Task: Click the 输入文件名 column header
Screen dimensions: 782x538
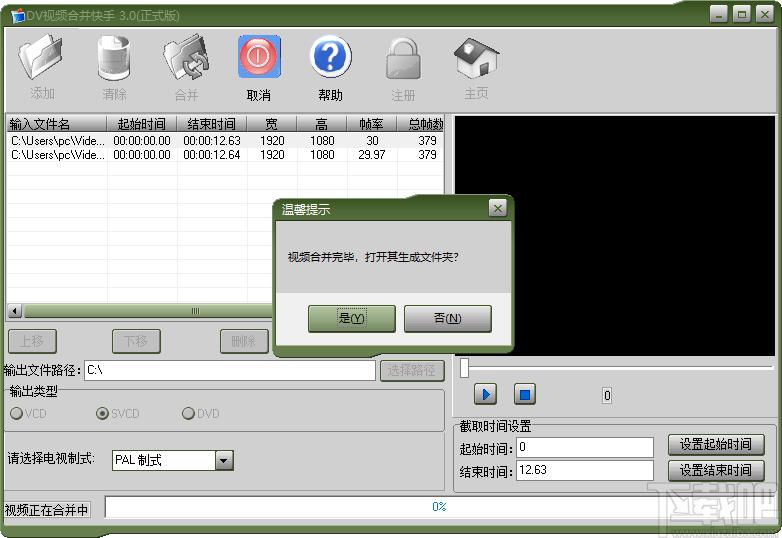Action: (56, 124)
